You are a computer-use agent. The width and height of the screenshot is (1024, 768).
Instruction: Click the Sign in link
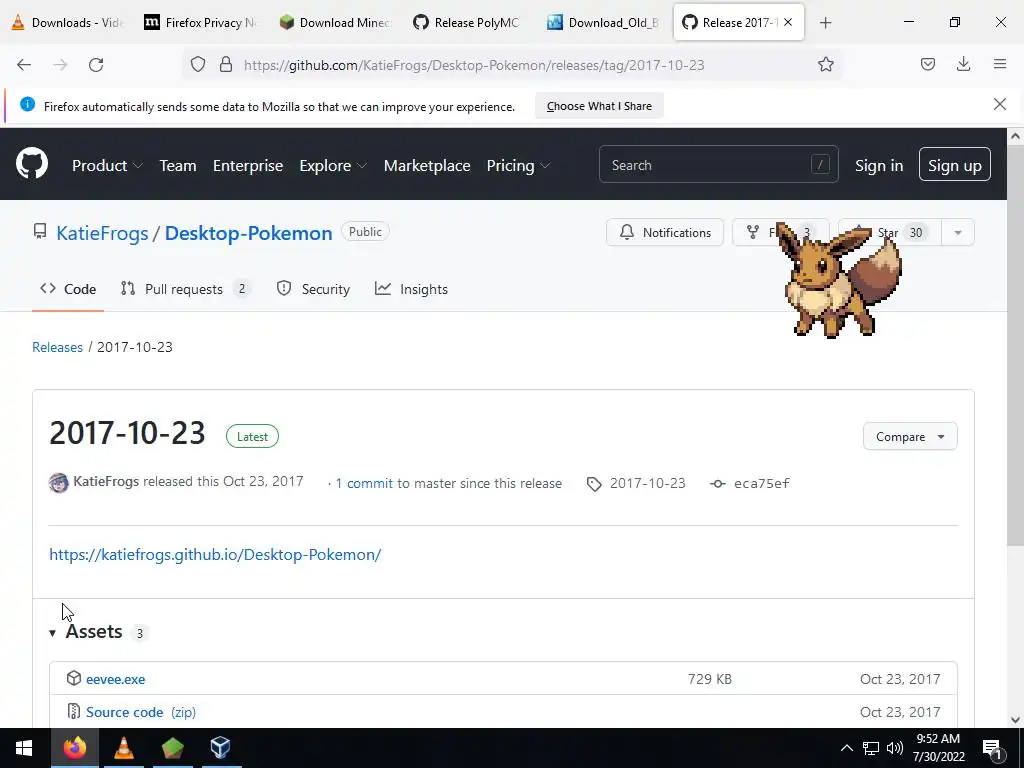tap(879, 165)
